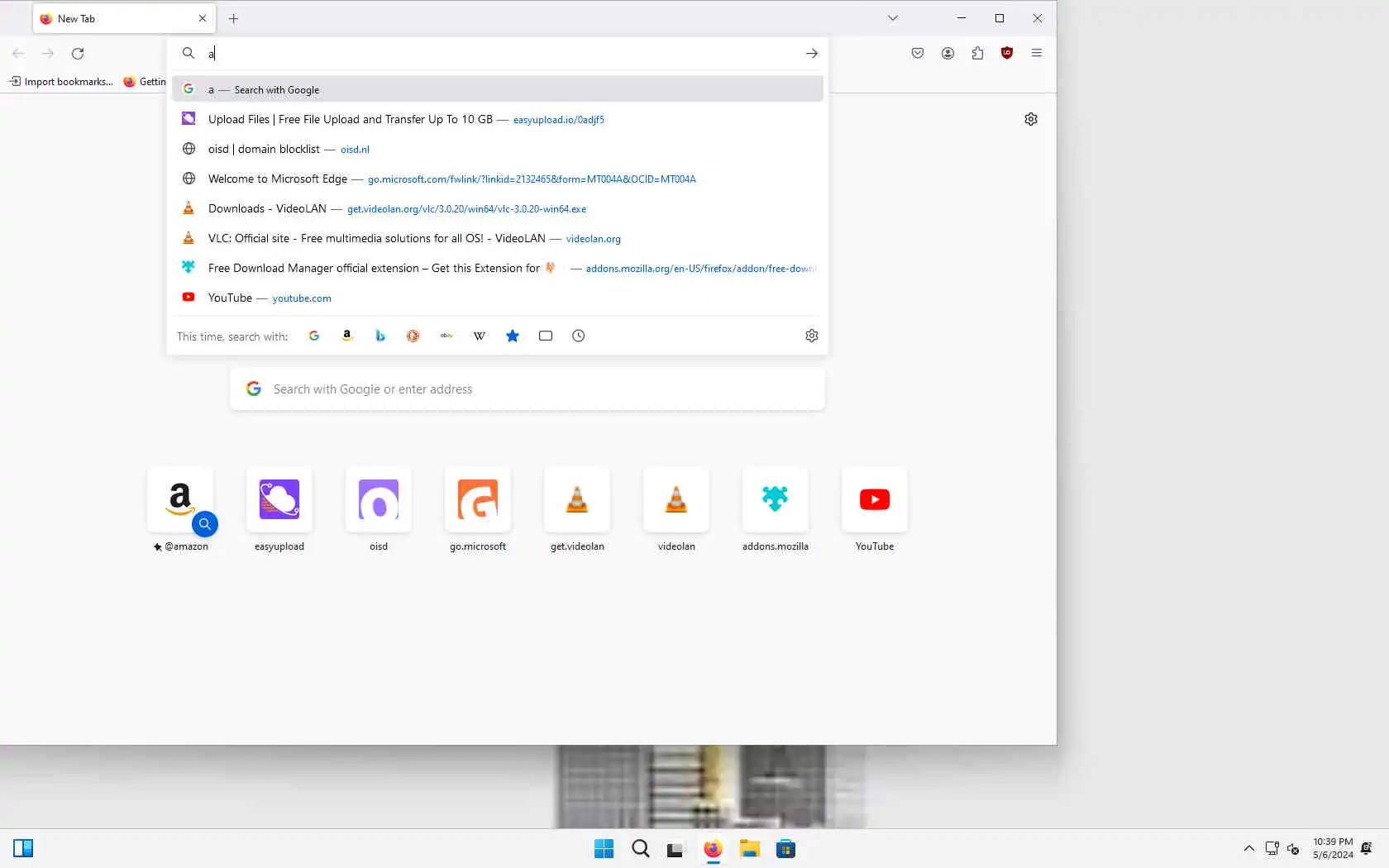
Task: Search bookmarks using the star icon
Action: [513, 336]
